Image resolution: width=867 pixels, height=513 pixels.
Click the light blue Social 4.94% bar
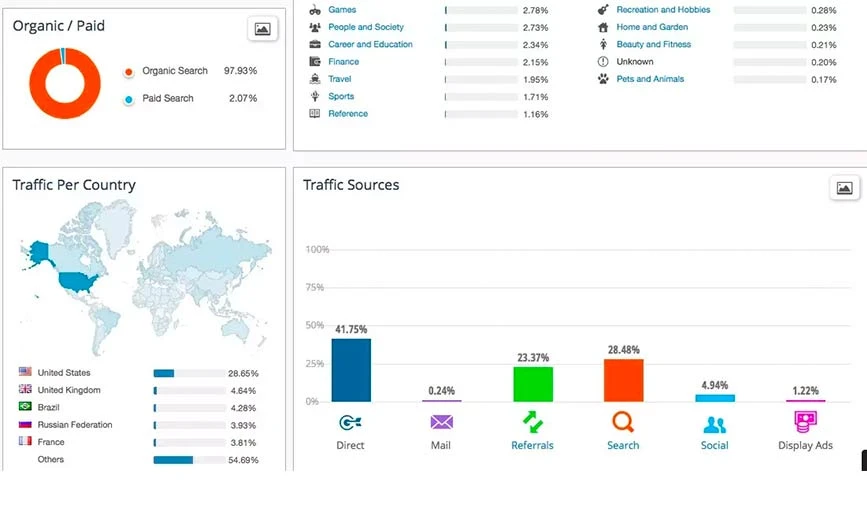pyautogui.click(x=715, y=398)
